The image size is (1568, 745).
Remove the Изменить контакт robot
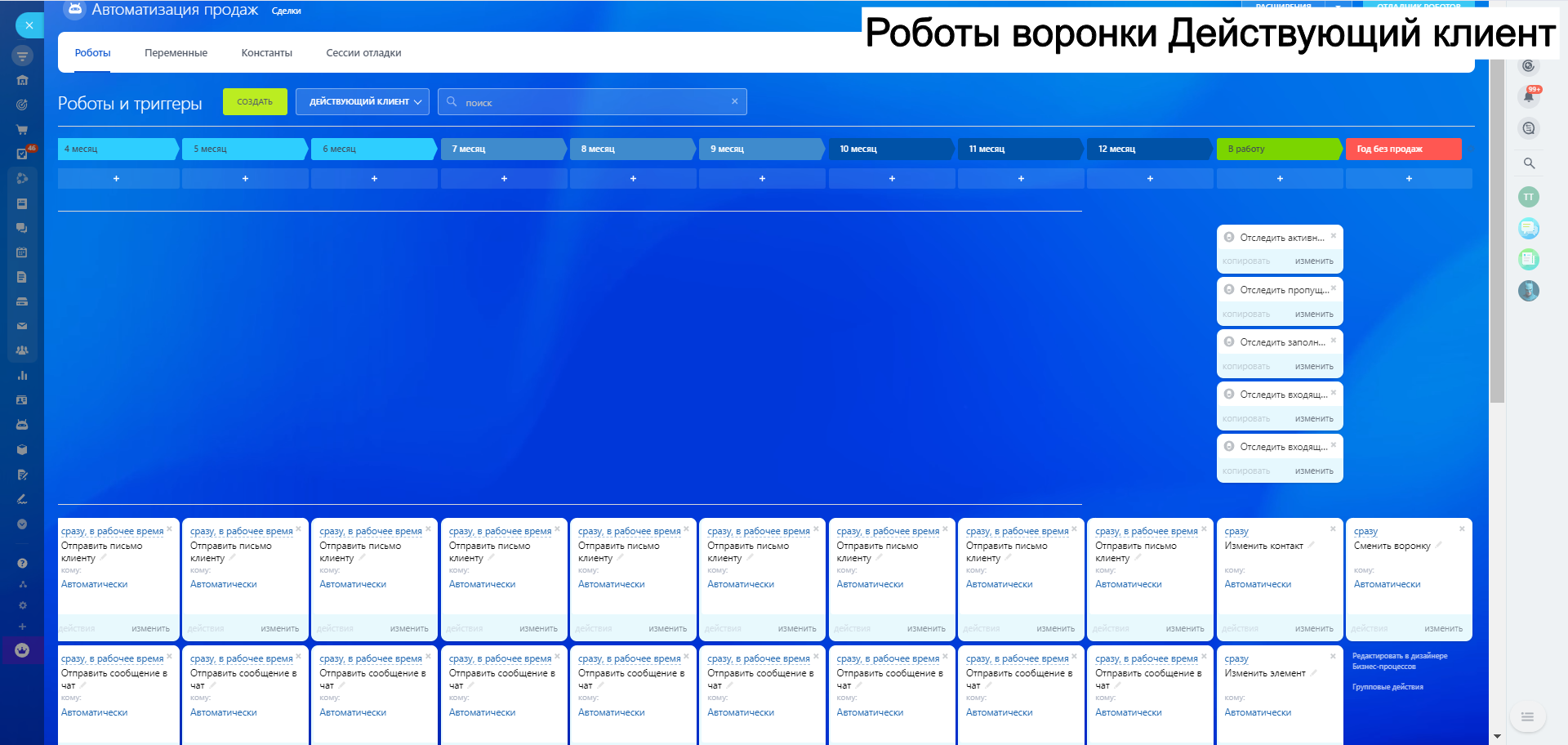pyautogui.click(x=1333, y=529)
